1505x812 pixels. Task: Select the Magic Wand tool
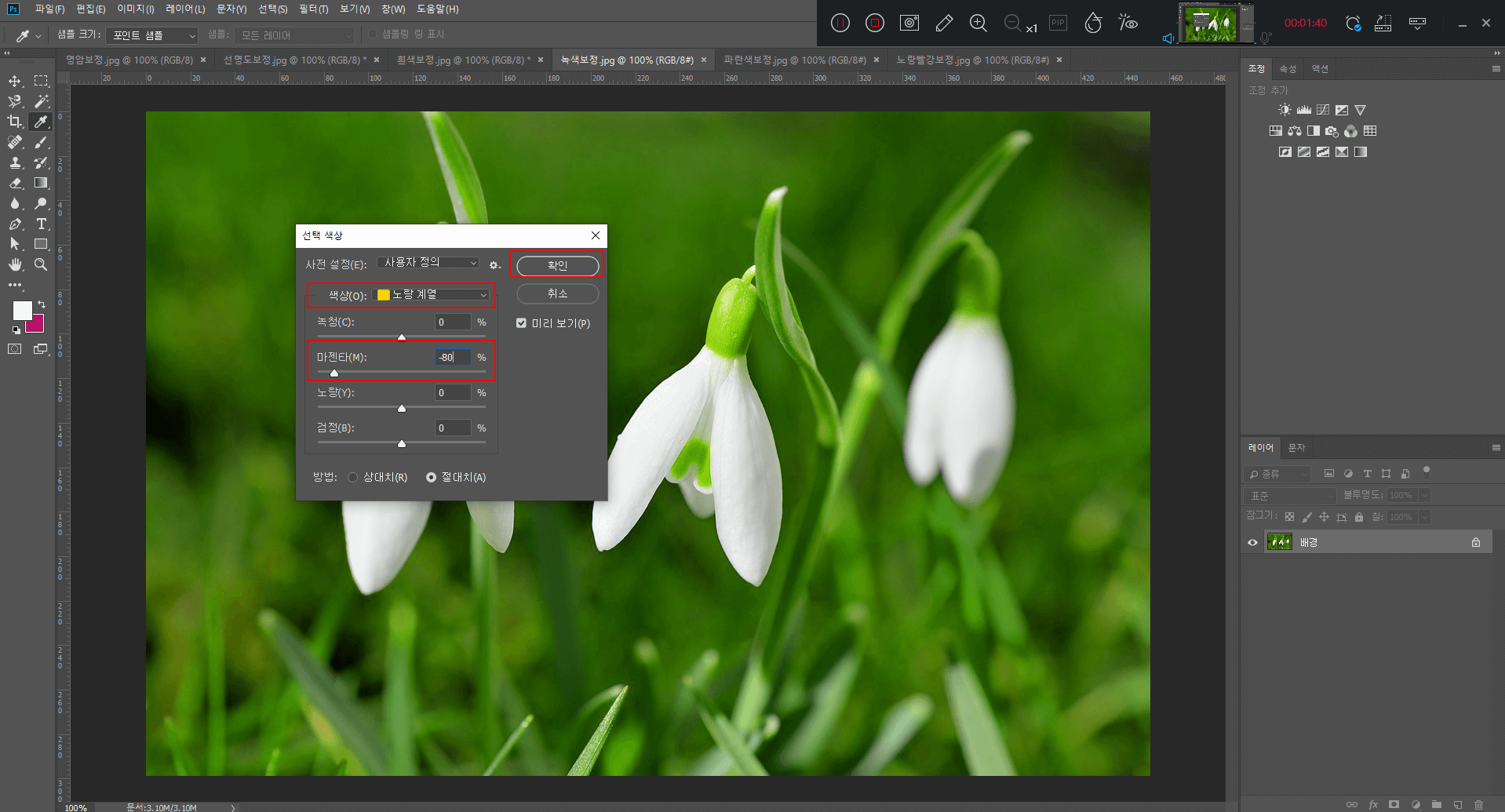tap(41, 101)
